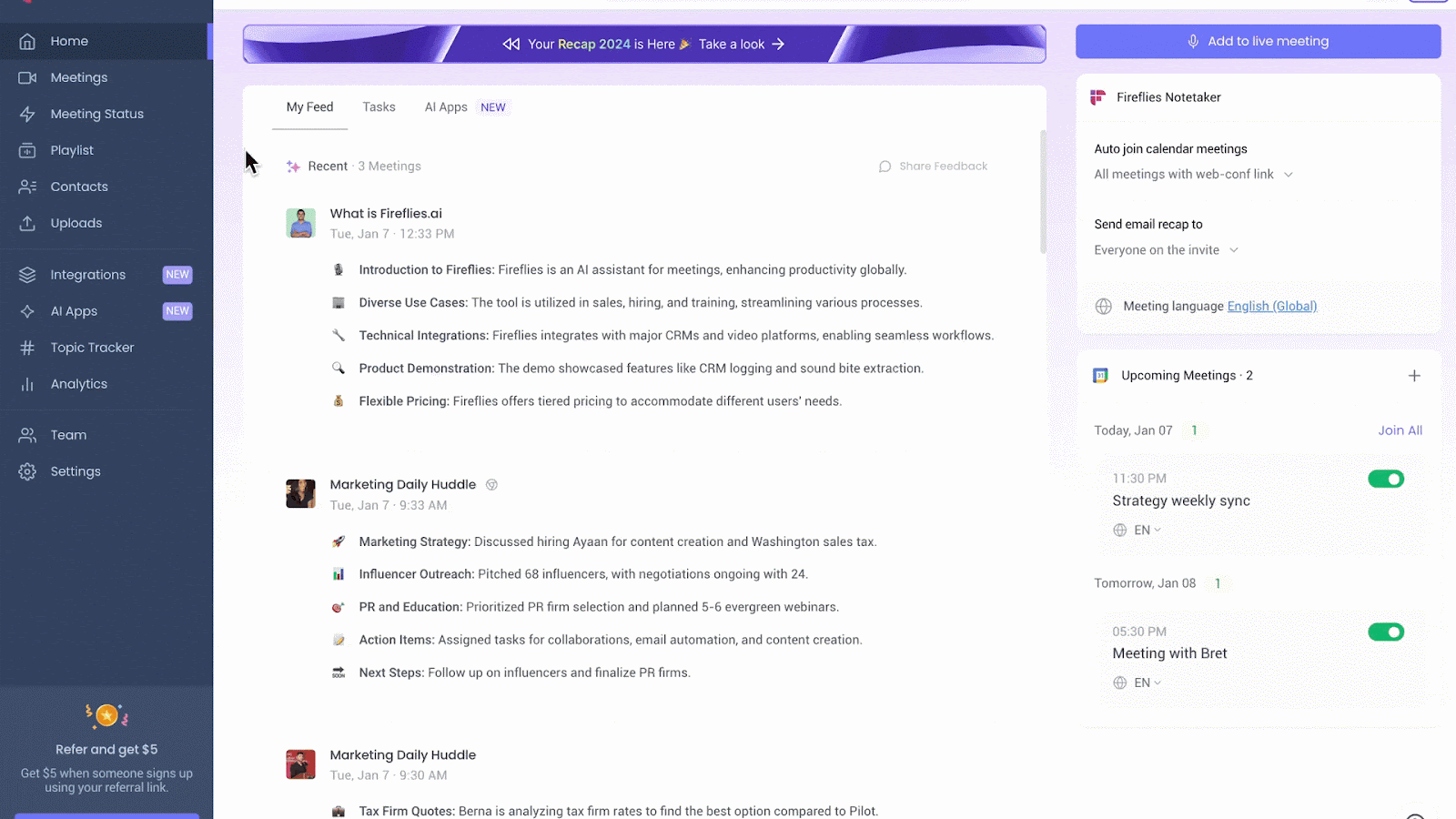Switch to the AI Apps tab
1456x819 pixels.
[446, 107]
